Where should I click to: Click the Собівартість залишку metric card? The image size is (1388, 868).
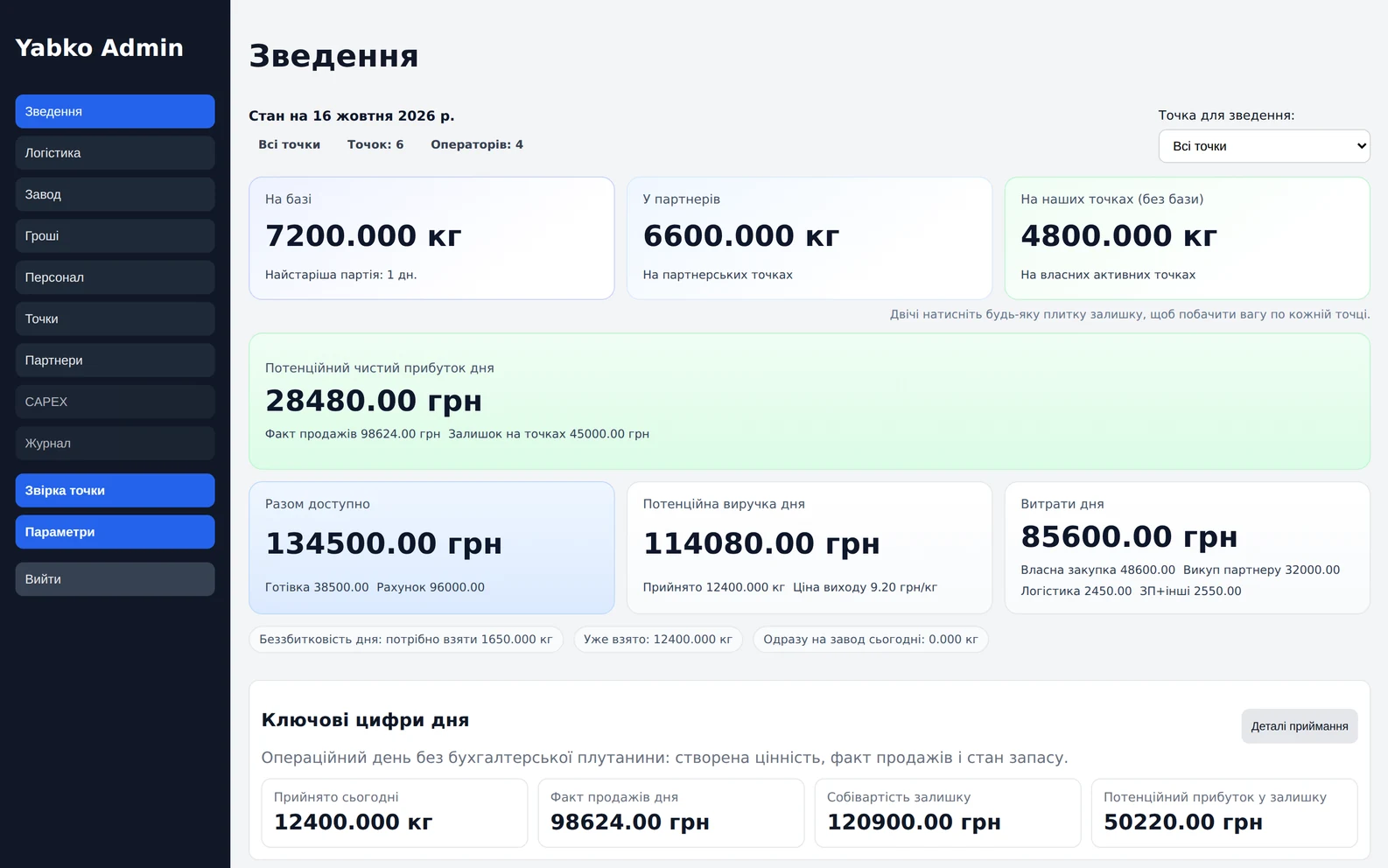(948, 813)
